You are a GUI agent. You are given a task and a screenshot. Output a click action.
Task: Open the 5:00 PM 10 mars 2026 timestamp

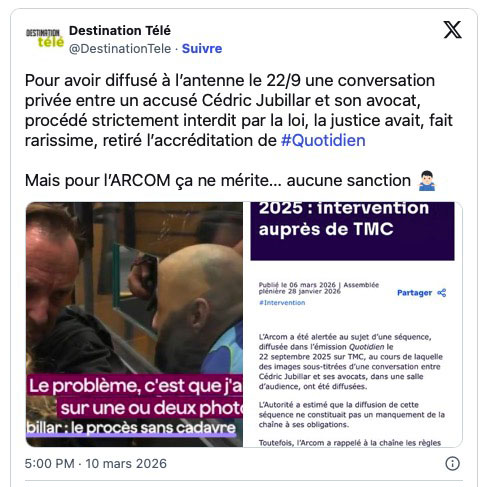(x=96, y=463)
